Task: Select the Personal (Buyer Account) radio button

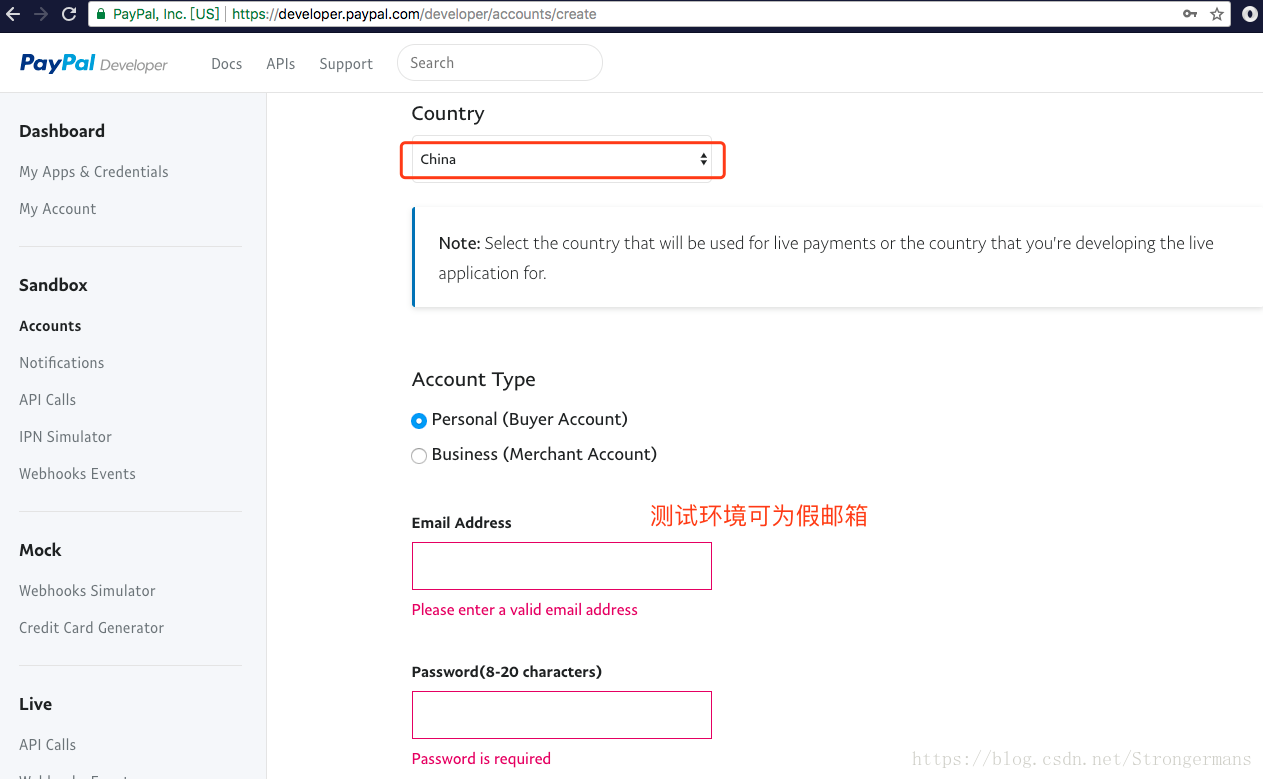Action: click(x=419, y=421)
